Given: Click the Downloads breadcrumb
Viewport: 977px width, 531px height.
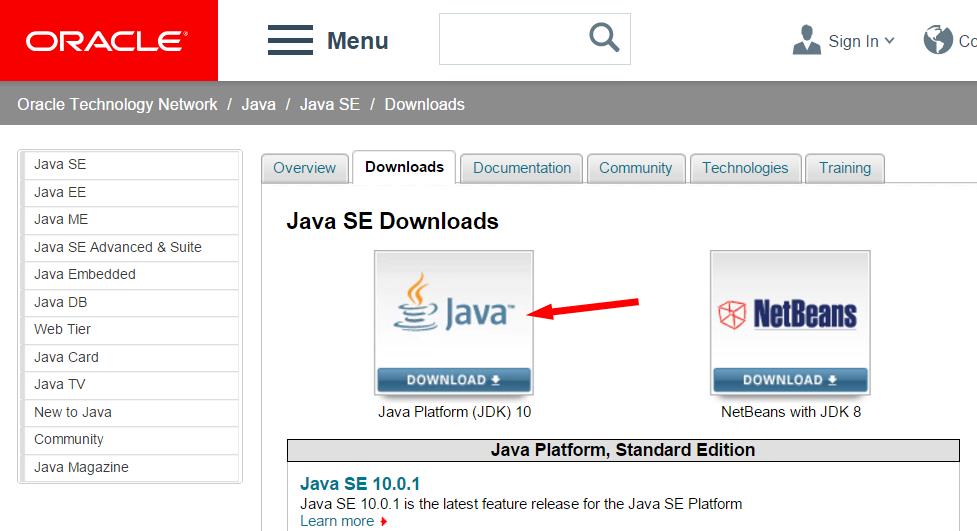Looking at the screenshot, I should click(424, 104).
